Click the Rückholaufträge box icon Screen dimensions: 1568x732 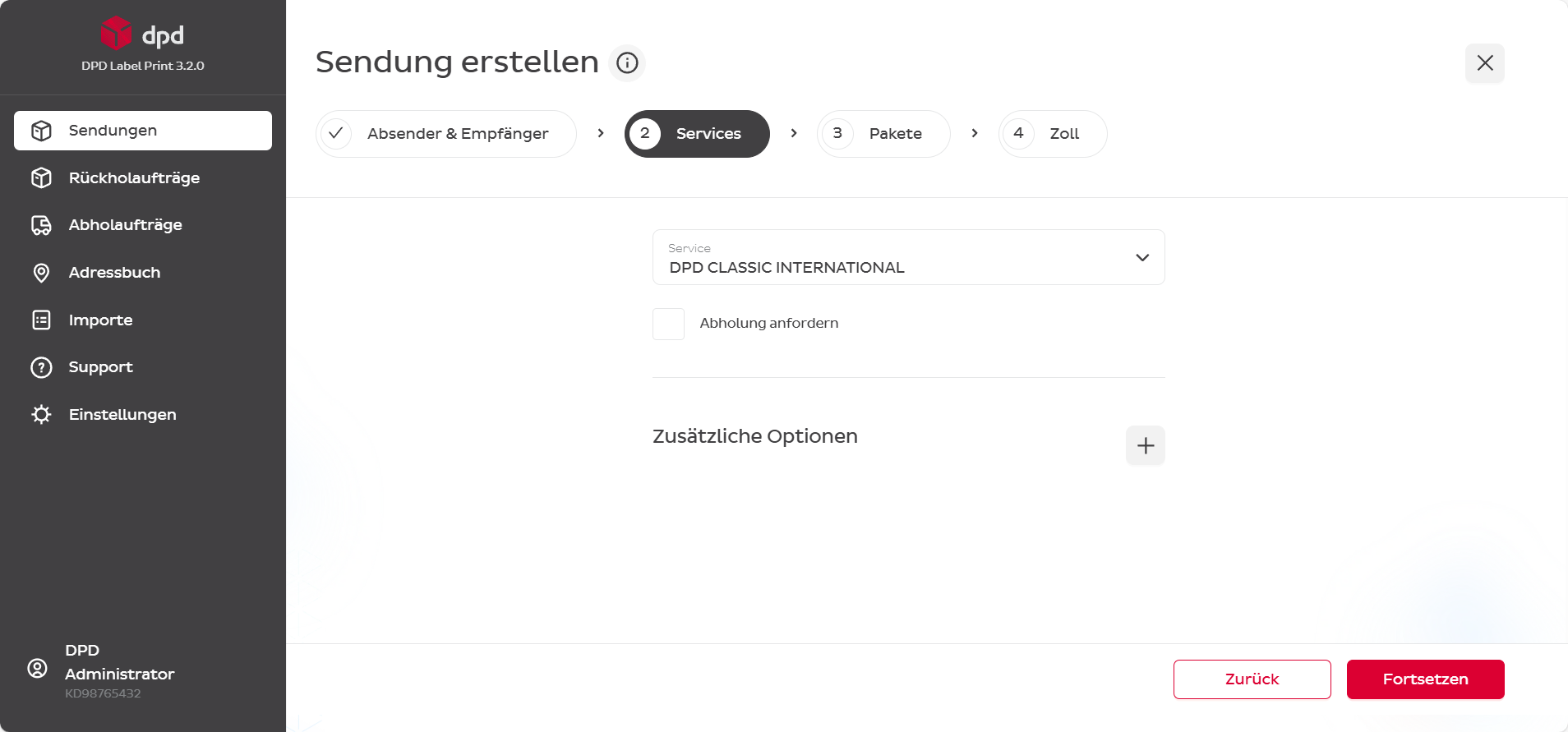[41, 177]
